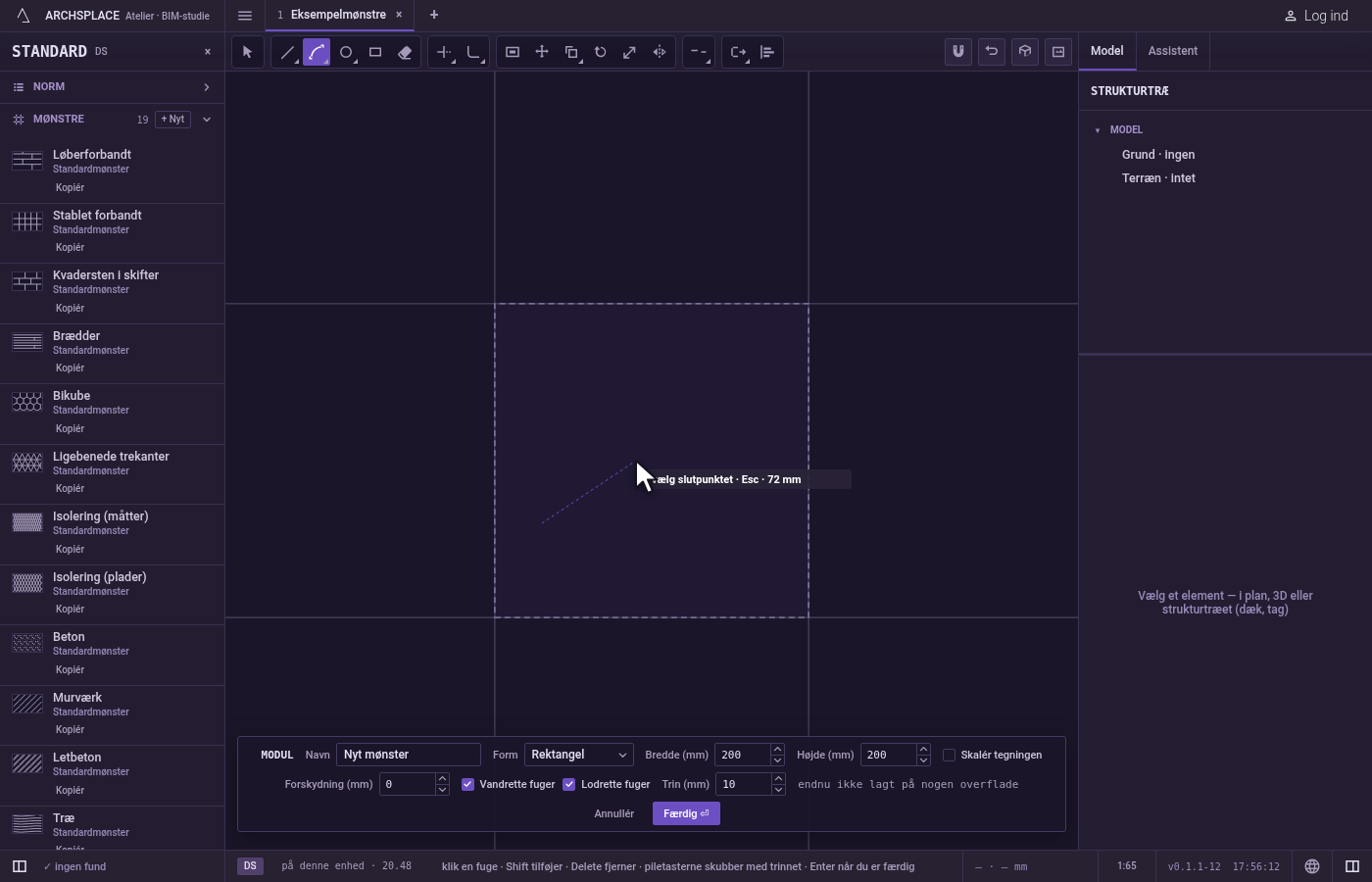Toggle left sidebar panel icon in status bar

(x=19, y=866)
